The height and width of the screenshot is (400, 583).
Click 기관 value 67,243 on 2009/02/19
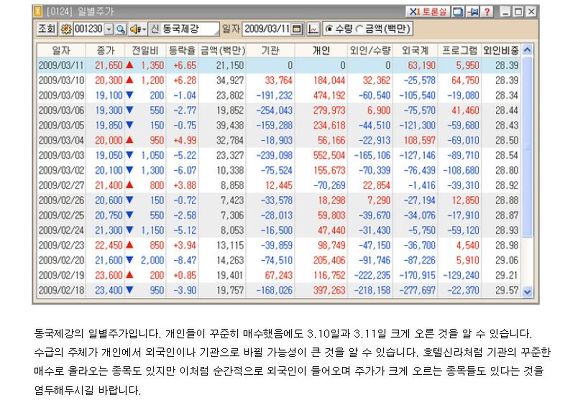(x=278, y=275)
